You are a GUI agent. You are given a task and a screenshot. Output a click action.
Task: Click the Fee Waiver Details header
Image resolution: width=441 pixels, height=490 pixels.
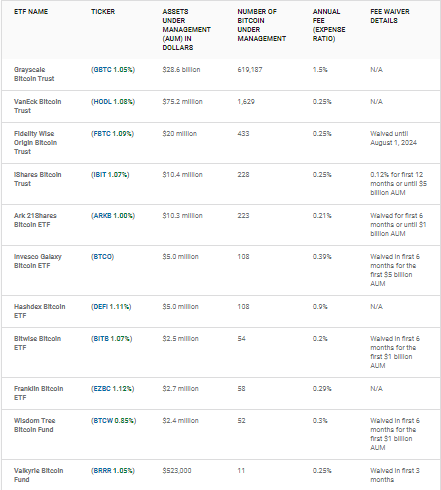(x=390, y=16)
